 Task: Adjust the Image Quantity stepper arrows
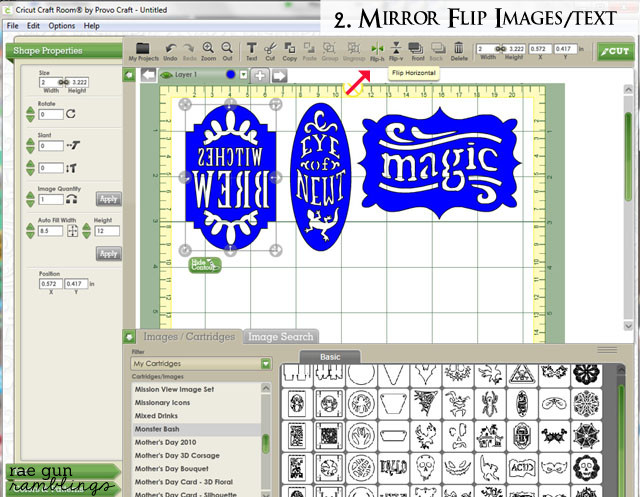[x=30, y=200]
